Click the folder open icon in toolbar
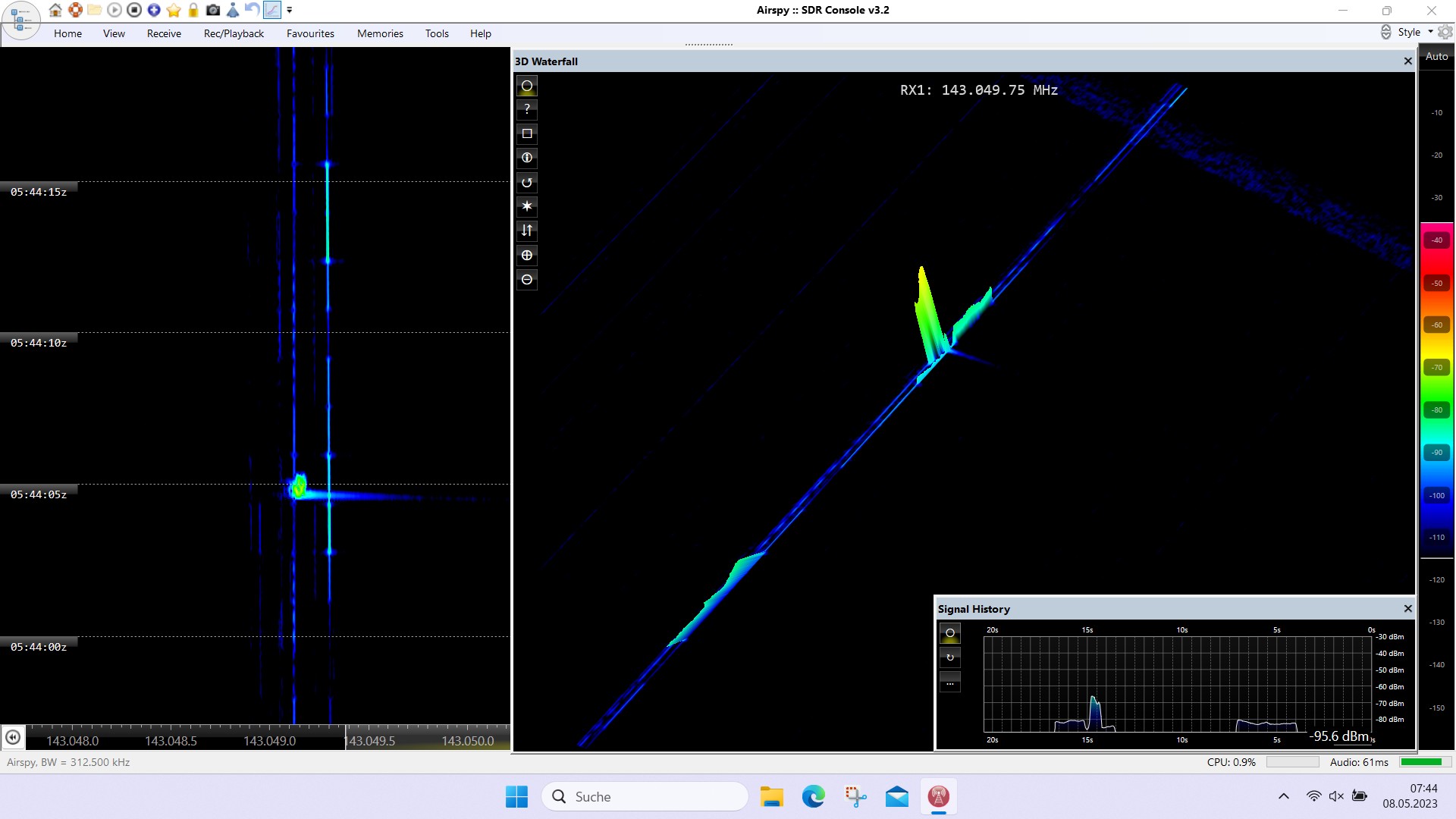1456x819 pixels. [95, 10]
